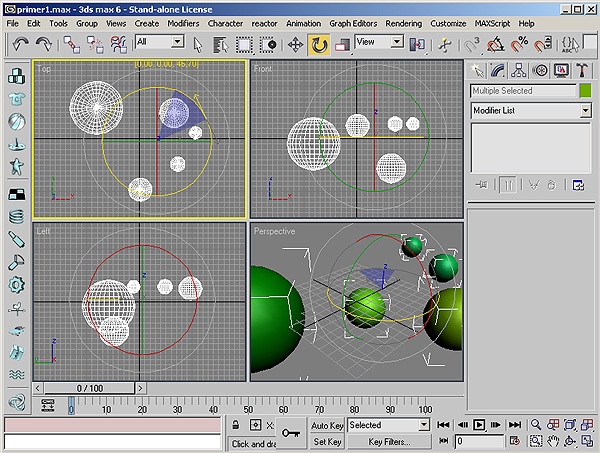The width and height of the screenshot is (600, 453).
Task: Expand the Modifier List dropdown
Action: coord(585,111)
